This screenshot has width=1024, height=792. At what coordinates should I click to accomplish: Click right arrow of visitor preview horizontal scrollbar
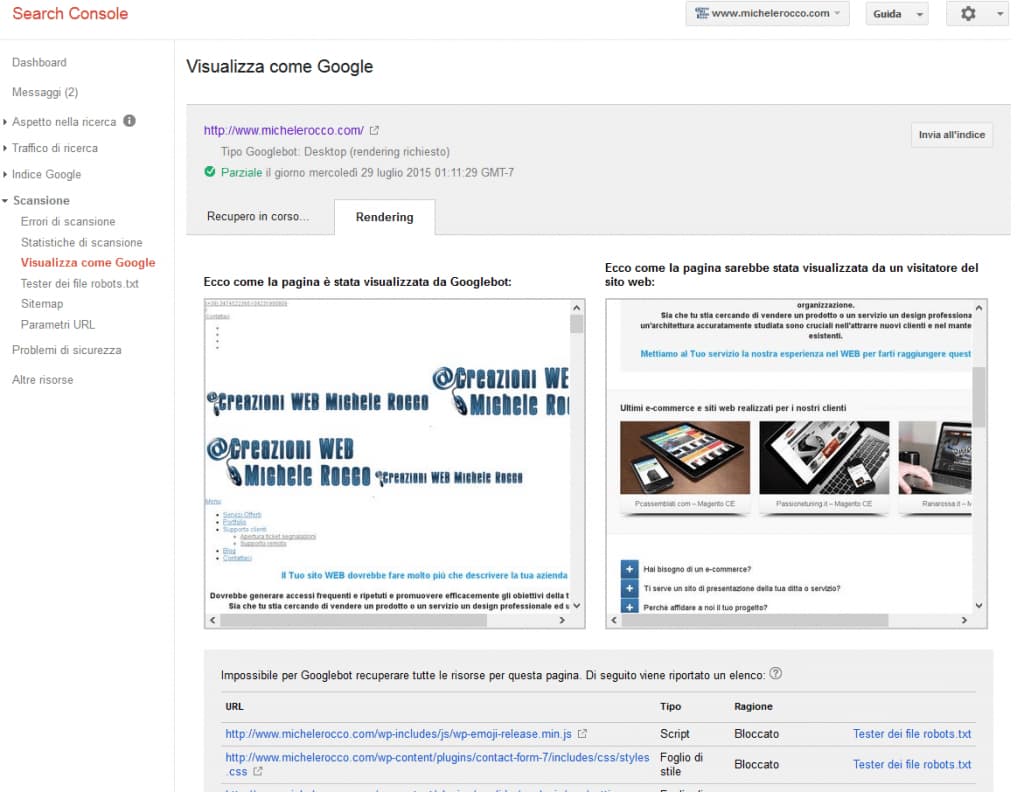click(x=965, y=620)
